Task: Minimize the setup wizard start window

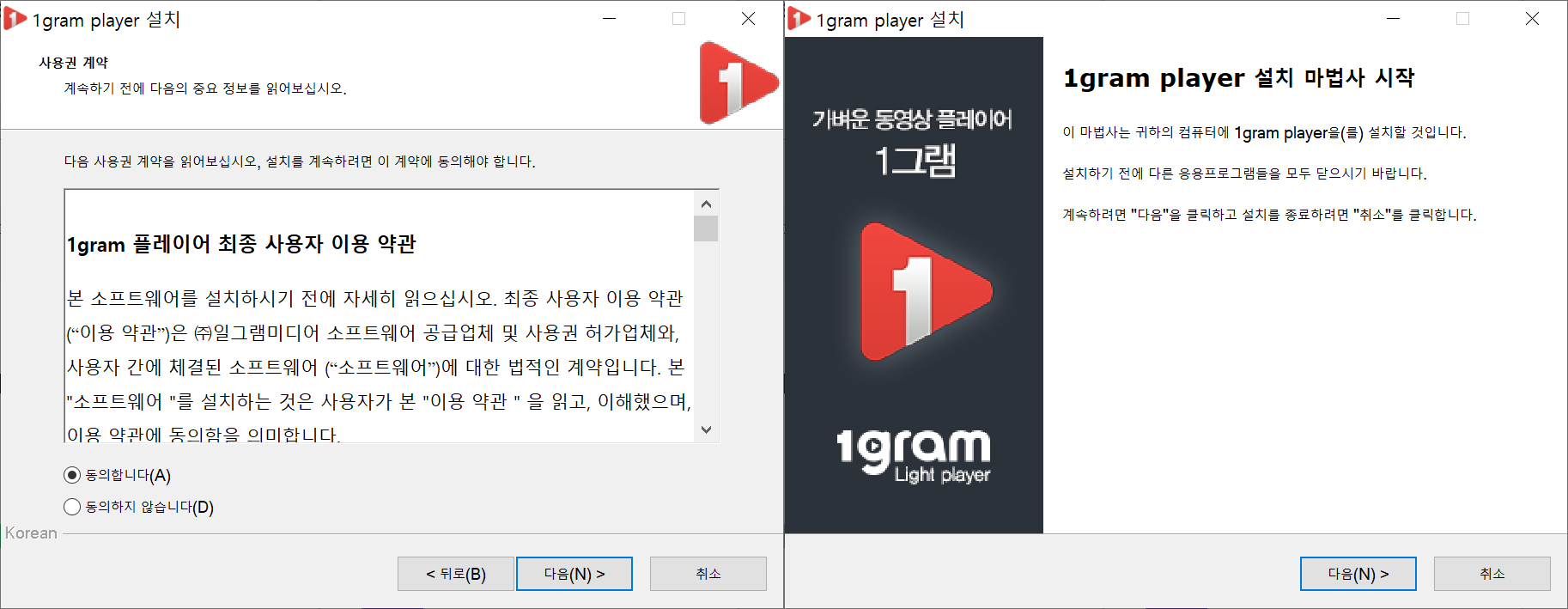Action: coord(1393,19)
